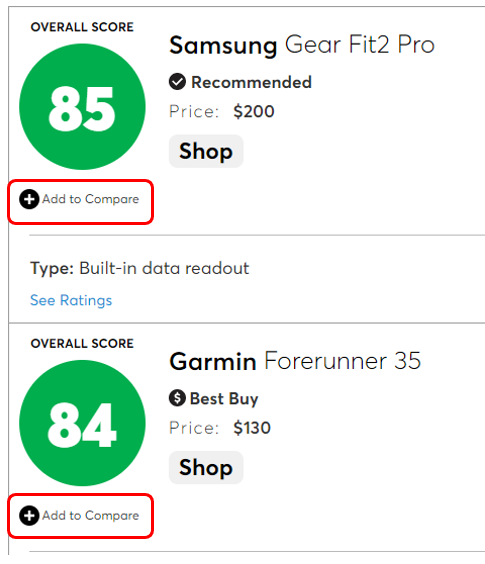Screen dimensions: 485x564
Task: Open the See Ratings link
Action: tap(71, 300)
